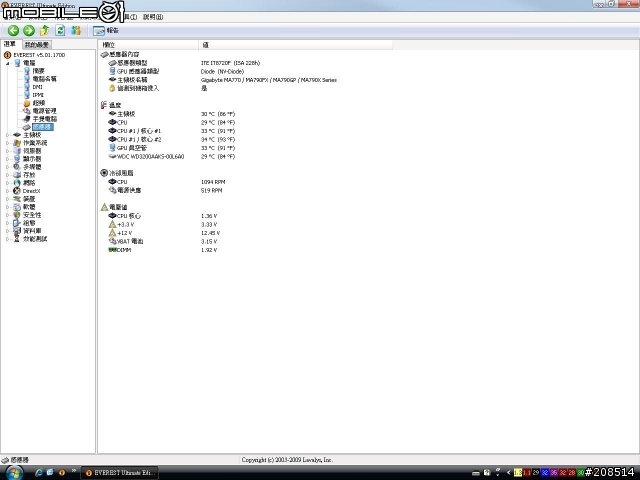Click the EVEREST Ultimate Edition taskbar button
The width and height of the screenshot is (640, 480).
pyautogui.click(x=120, y=473)
